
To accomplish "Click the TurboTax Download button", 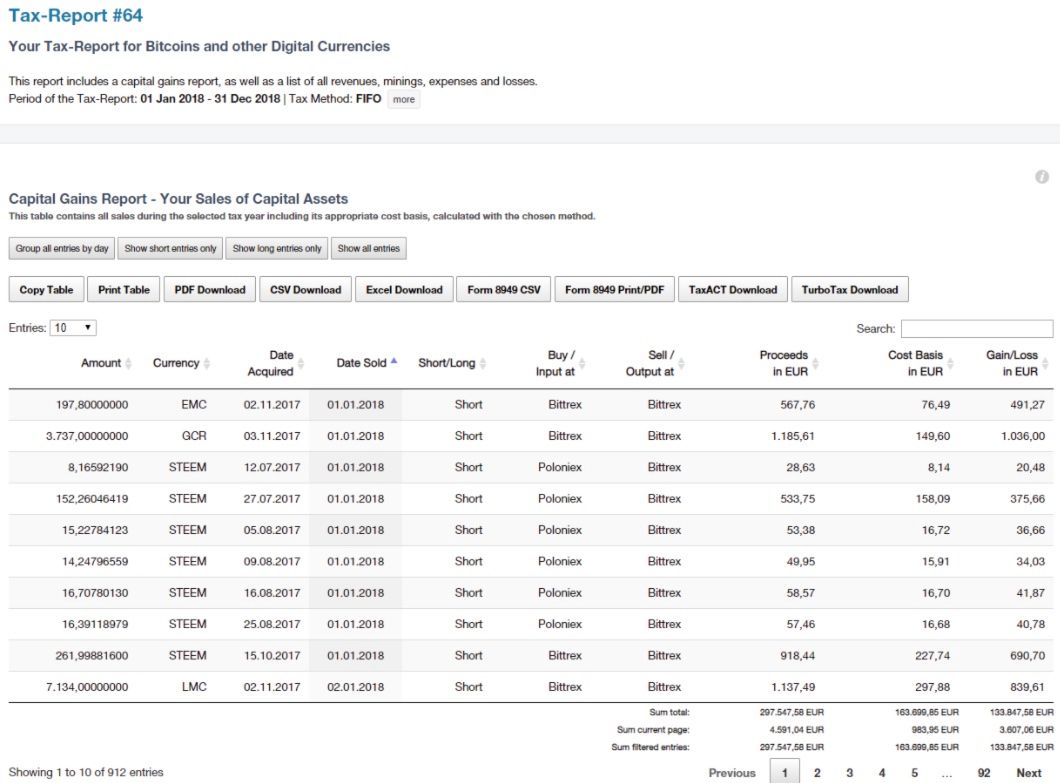I will tap(850, 289).
